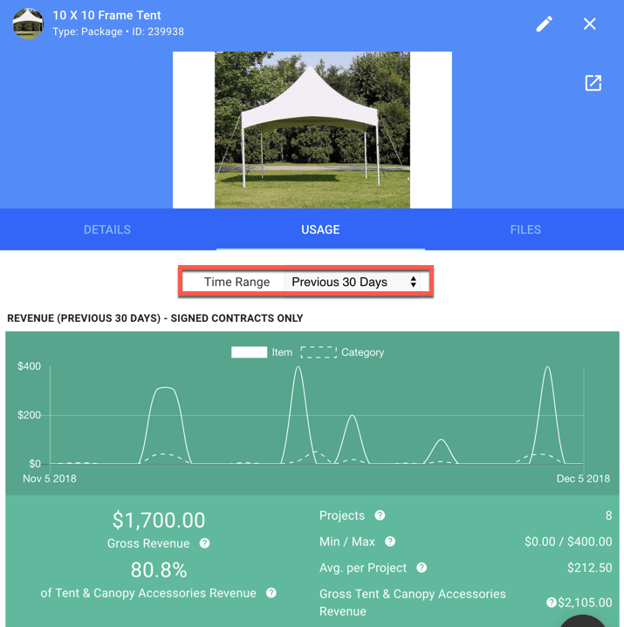Click the $400 y-axis label
The height and width of the screenshot is (627, 624).
coord(29,366)
